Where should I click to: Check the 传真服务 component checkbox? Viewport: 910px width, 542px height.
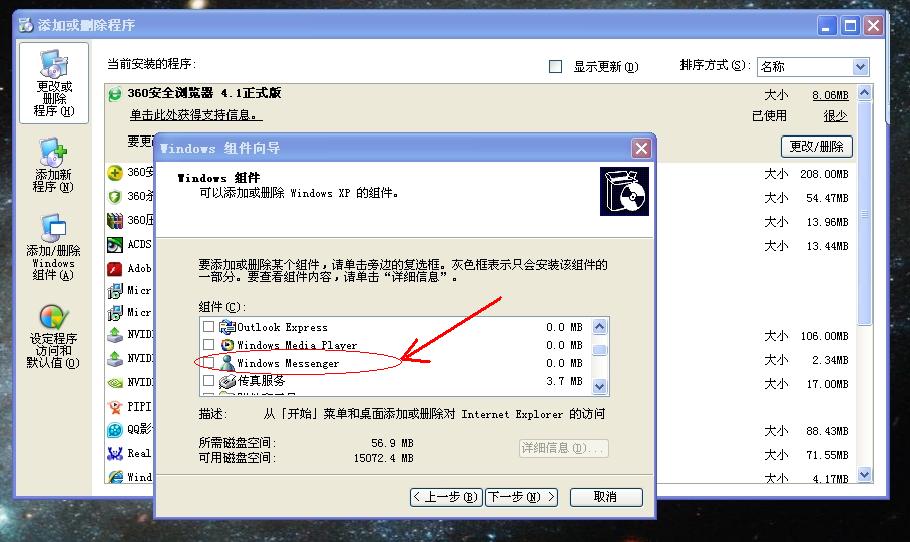click(208, 381)
